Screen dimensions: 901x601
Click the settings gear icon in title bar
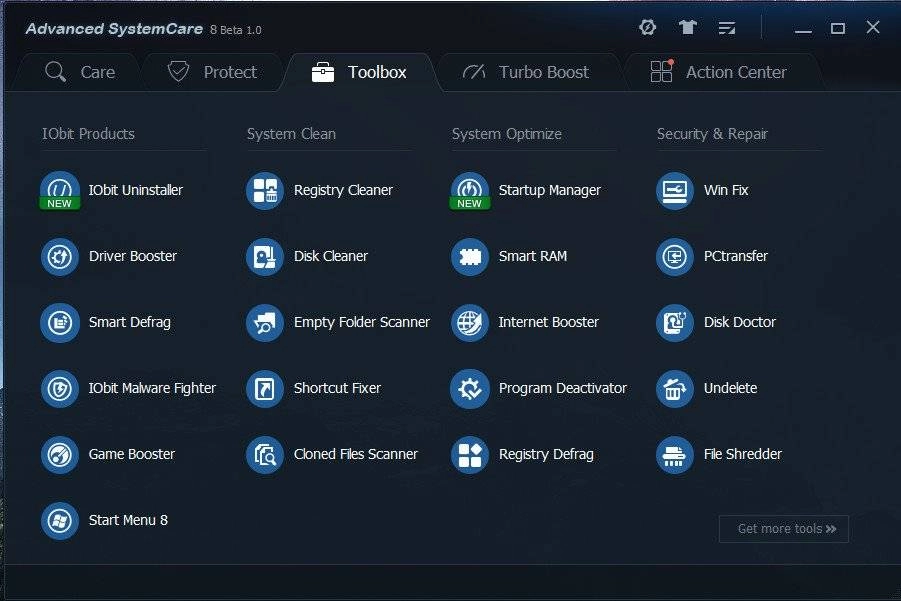pos(648,27)
